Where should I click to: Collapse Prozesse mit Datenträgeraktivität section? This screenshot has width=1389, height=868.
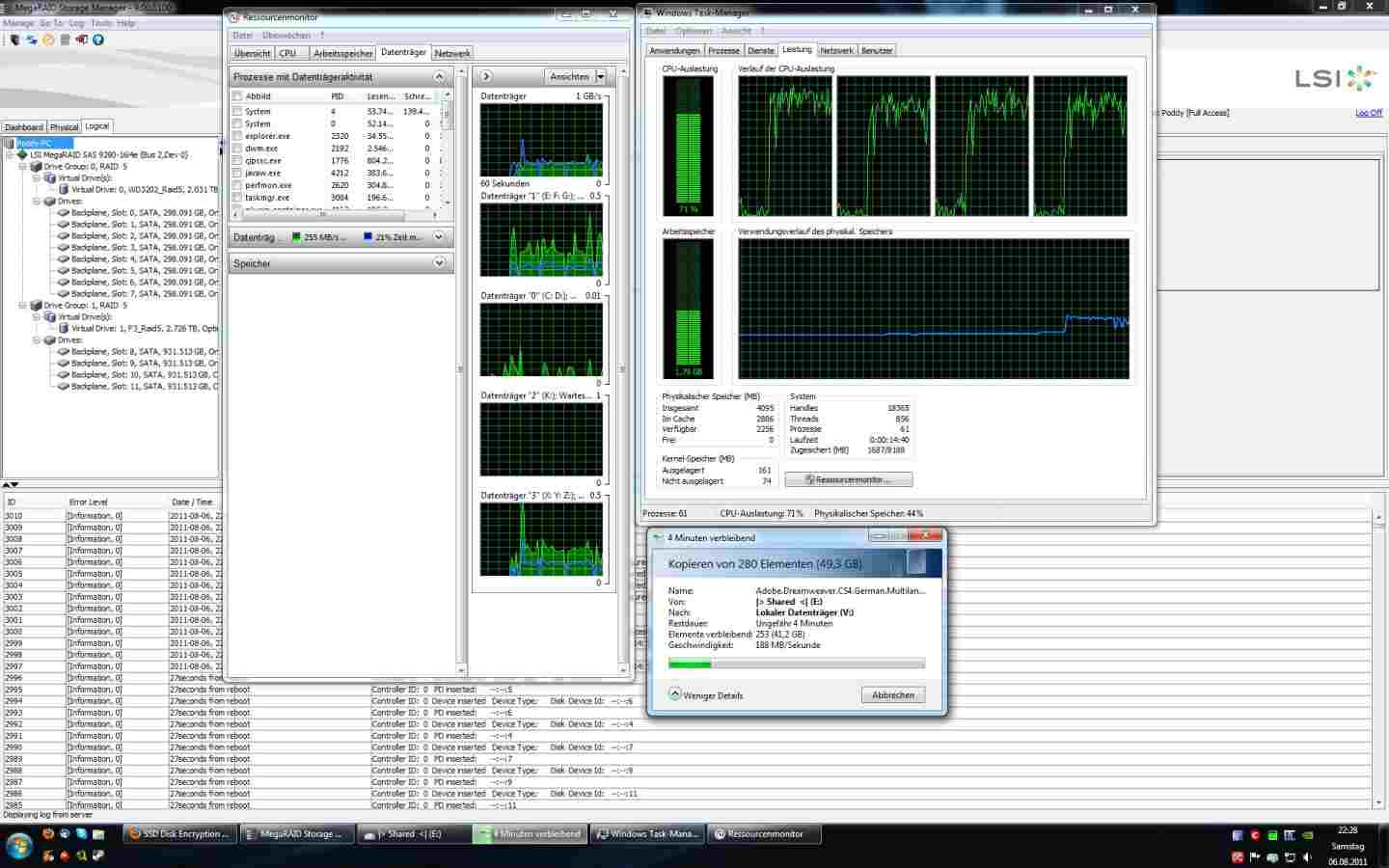[439, 76]
